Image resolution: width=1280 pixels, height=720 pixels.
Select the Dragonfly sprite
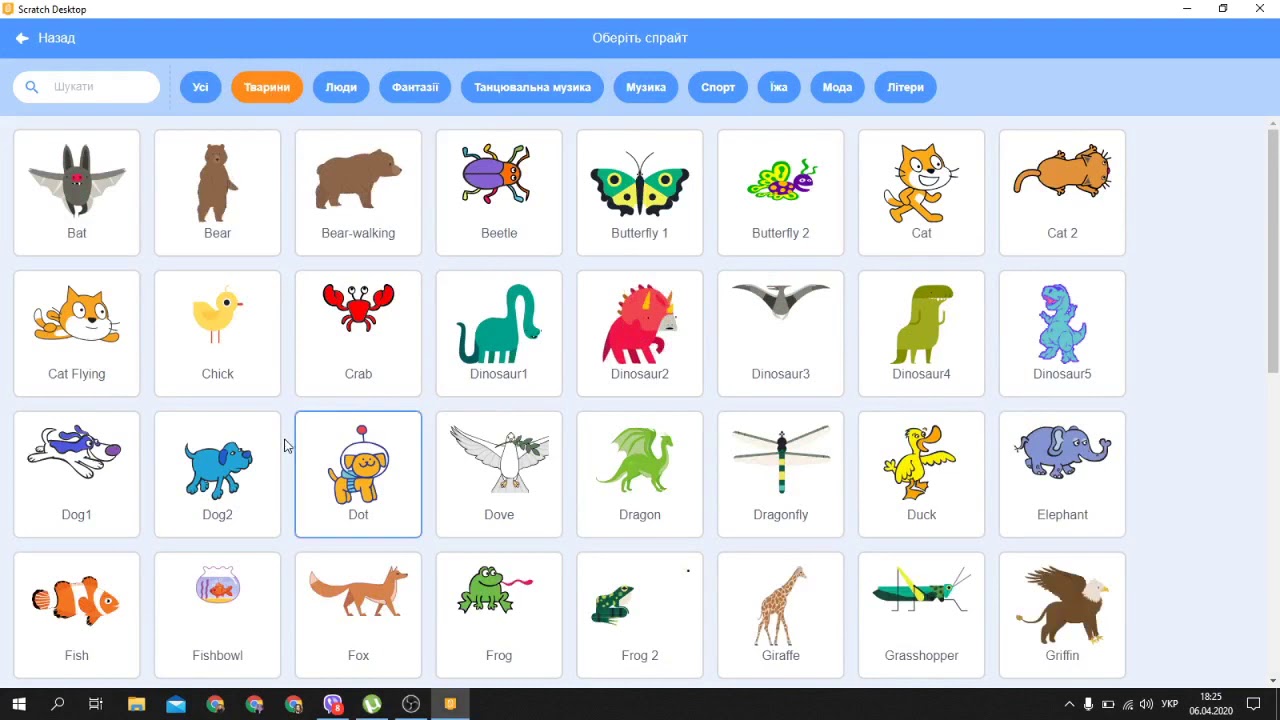[x=781, y=474]
